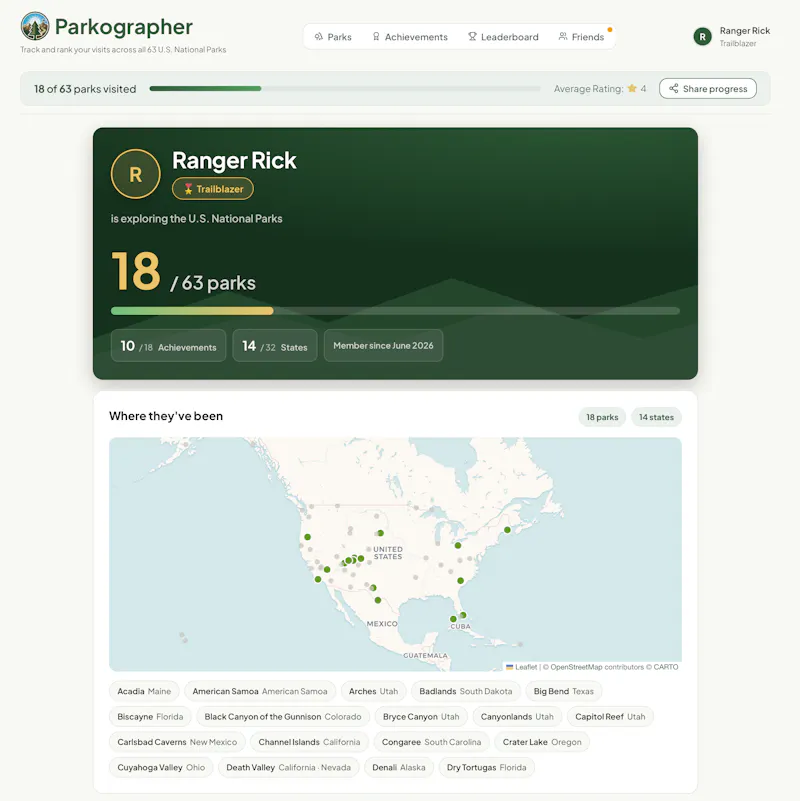Click the Achievements medal icon
The image size is (800, 801).
tap(376, 37)
